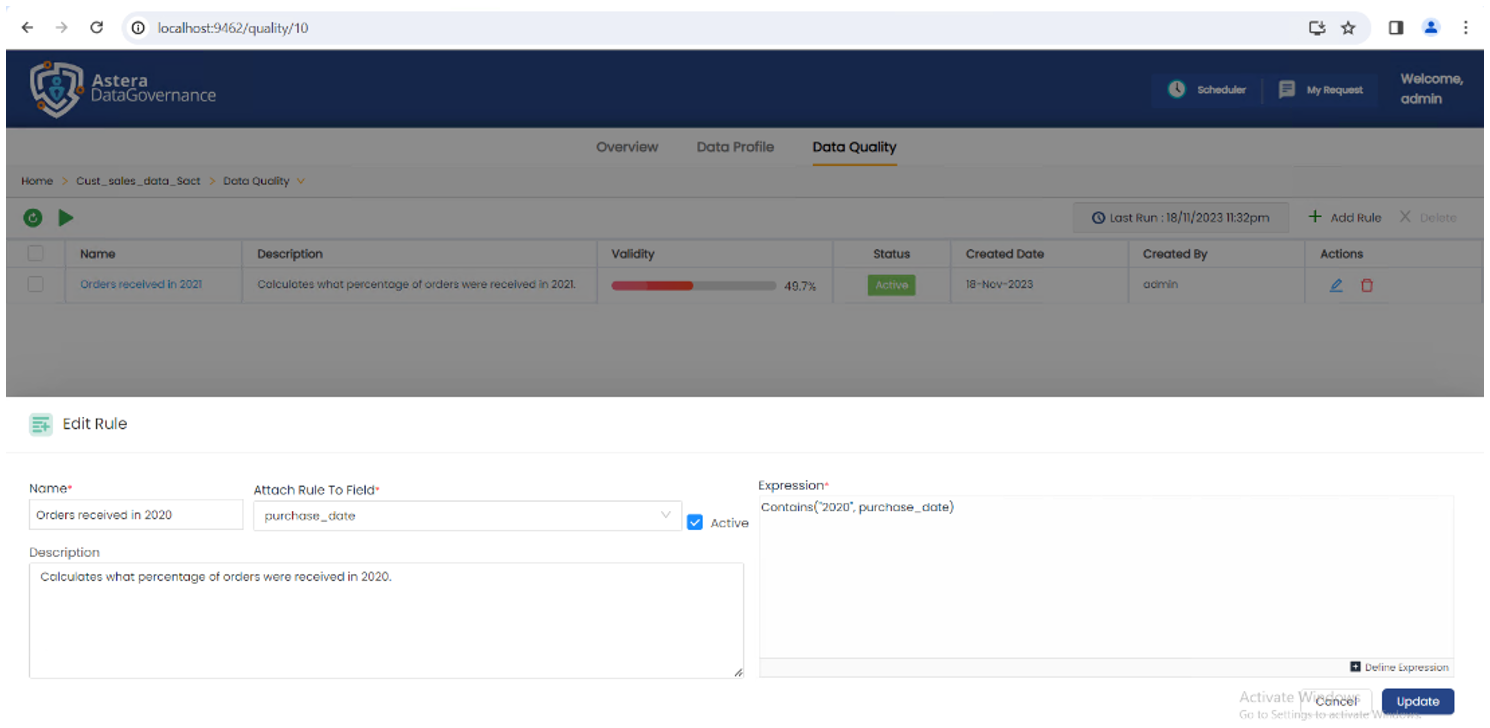Click the Actions column header

tap(1341, 254)
